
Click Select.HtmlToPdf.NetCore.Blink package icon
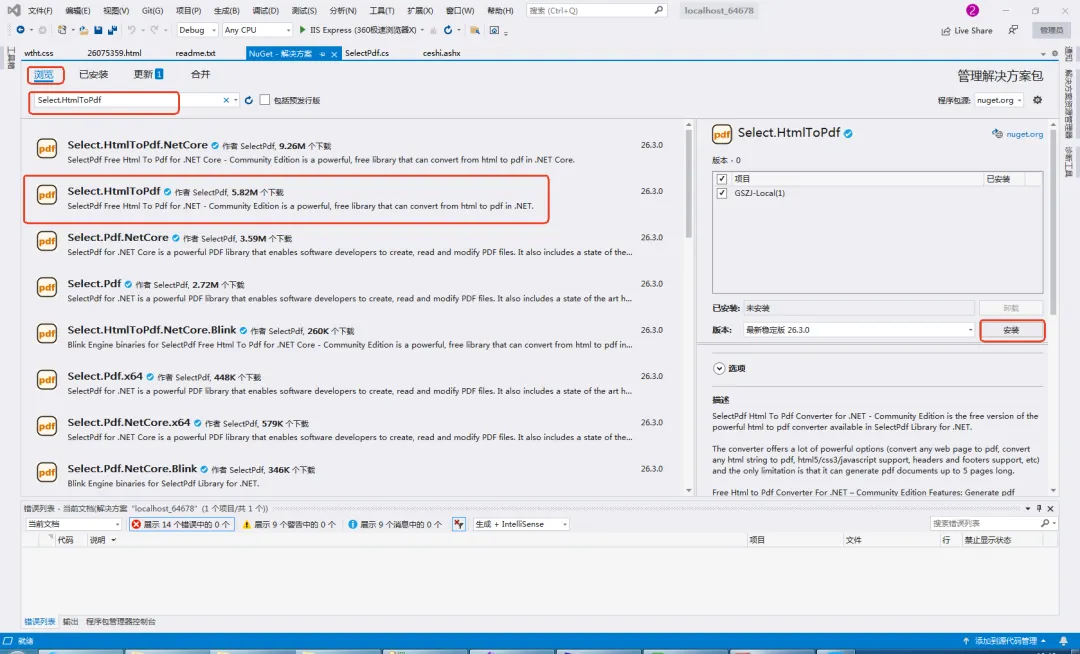tap(47, 334)
